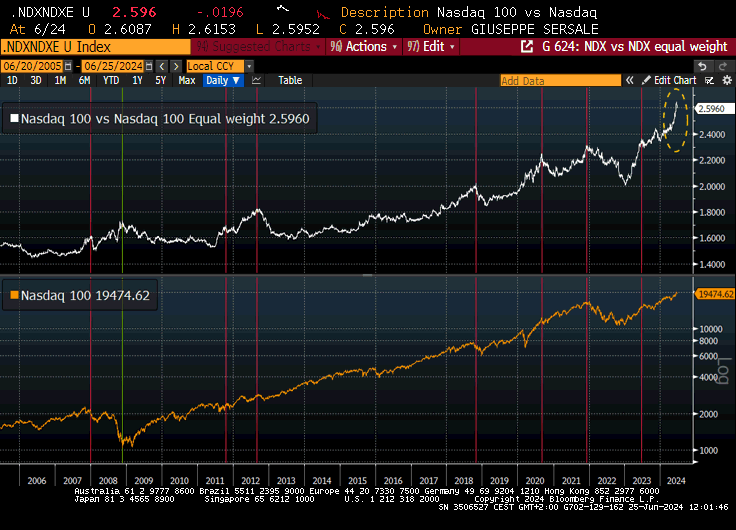Image resolution: width=736 pixels, height=530 pixels.
Task: Open the chart annotations toolbar icon
Action: coord(710,80)
